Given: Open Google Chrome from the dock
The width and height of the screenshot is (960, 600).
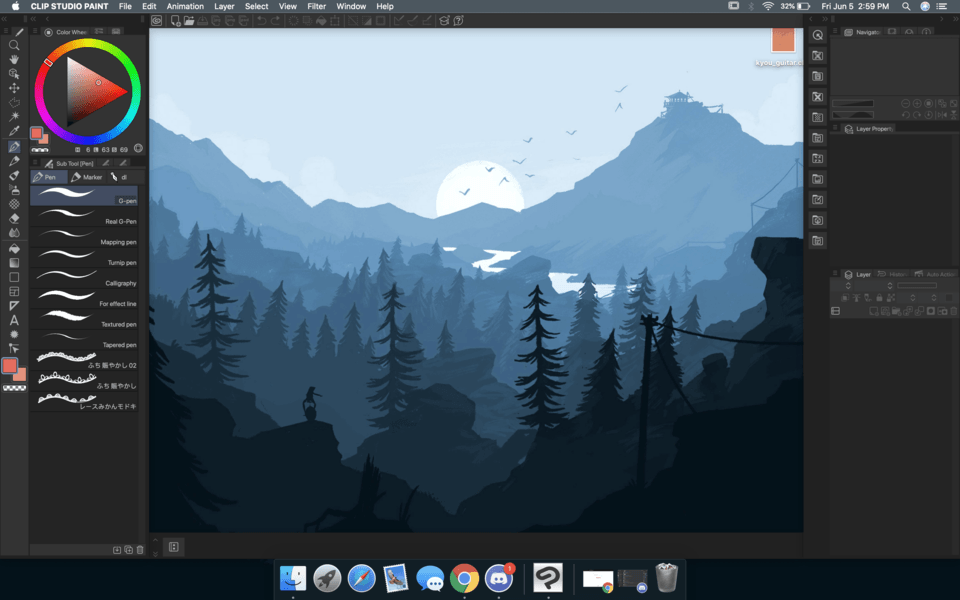Looking at the screenshot, I should [463, 577].
